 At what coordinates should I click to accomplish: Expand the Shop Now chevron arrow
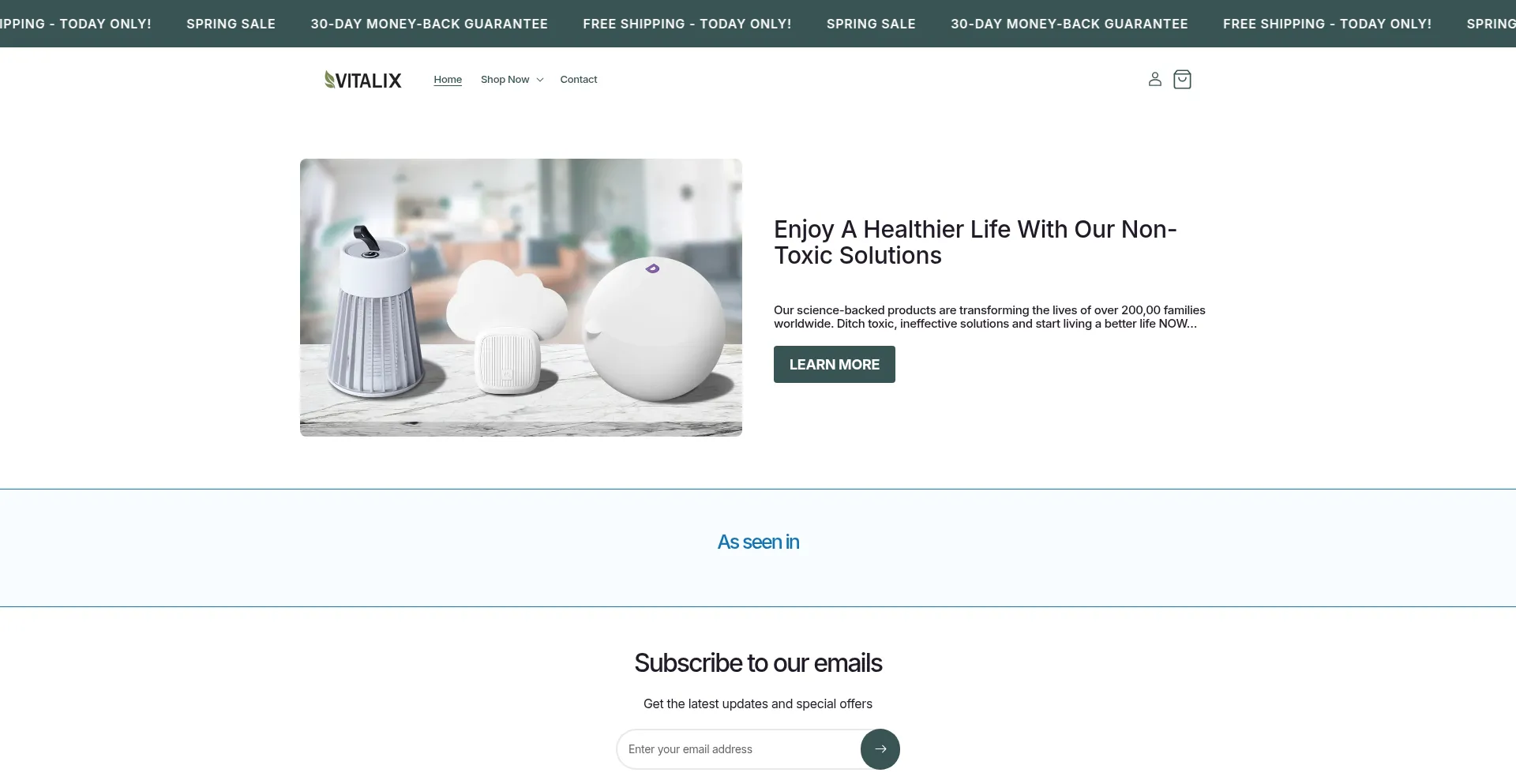pos(540,80)
